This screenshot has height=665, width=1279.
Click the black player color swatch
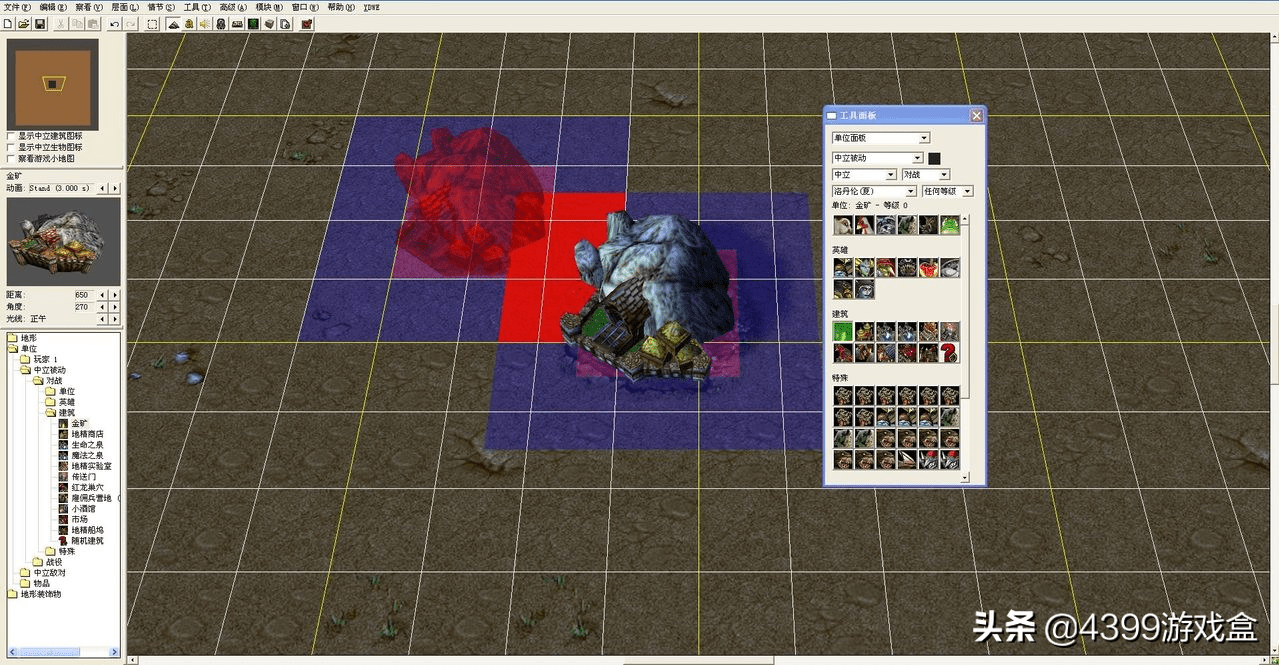tap(934, 158)
